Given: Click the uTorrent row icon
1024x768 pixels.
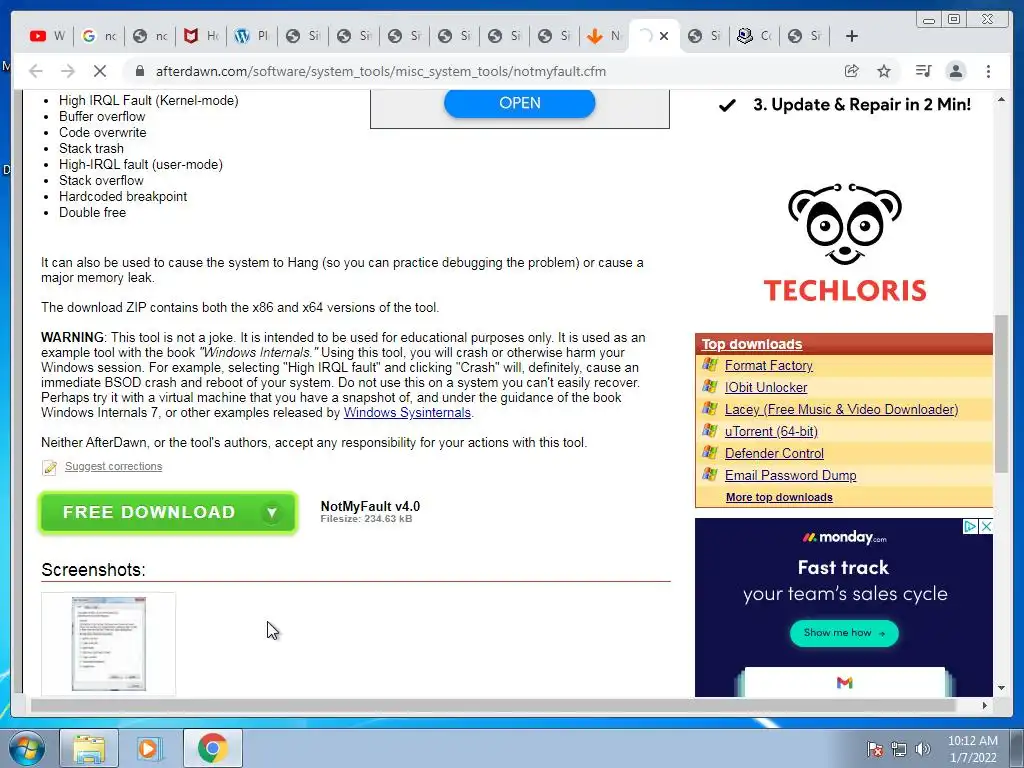Looking at the screenshot, I should pyautogui.click(x=709, y=431).
